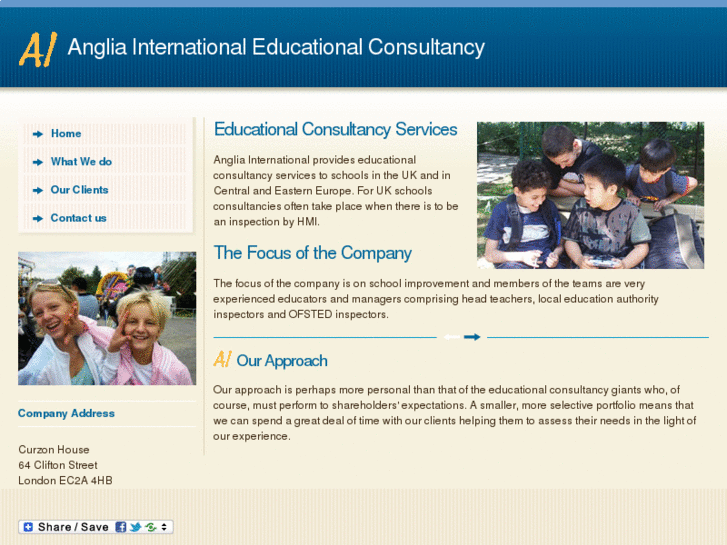
Task: Click the photo of boys playing handheld games
Action: [590, 195]
